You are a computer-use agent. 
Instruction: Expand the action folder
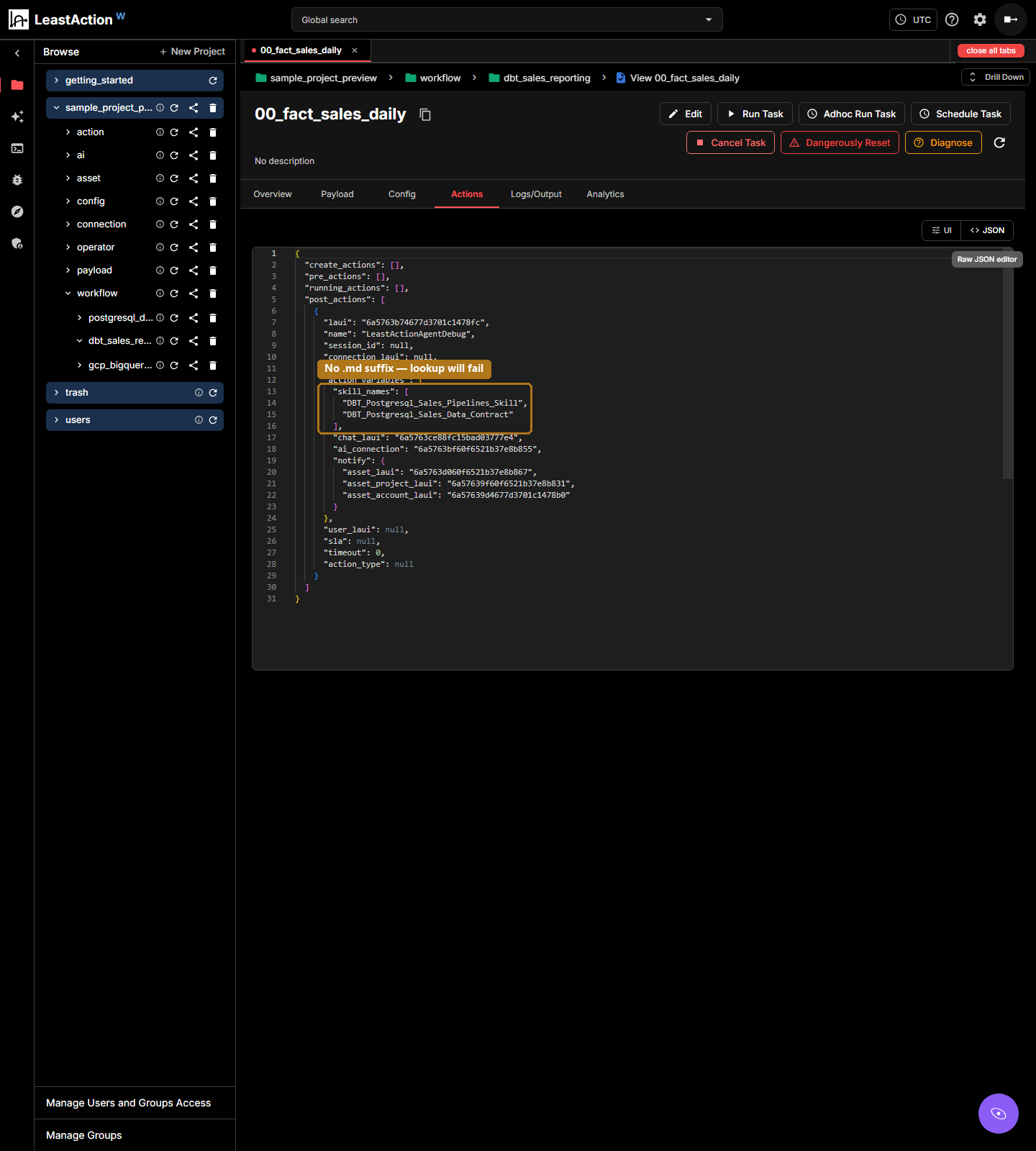(68, 132)
